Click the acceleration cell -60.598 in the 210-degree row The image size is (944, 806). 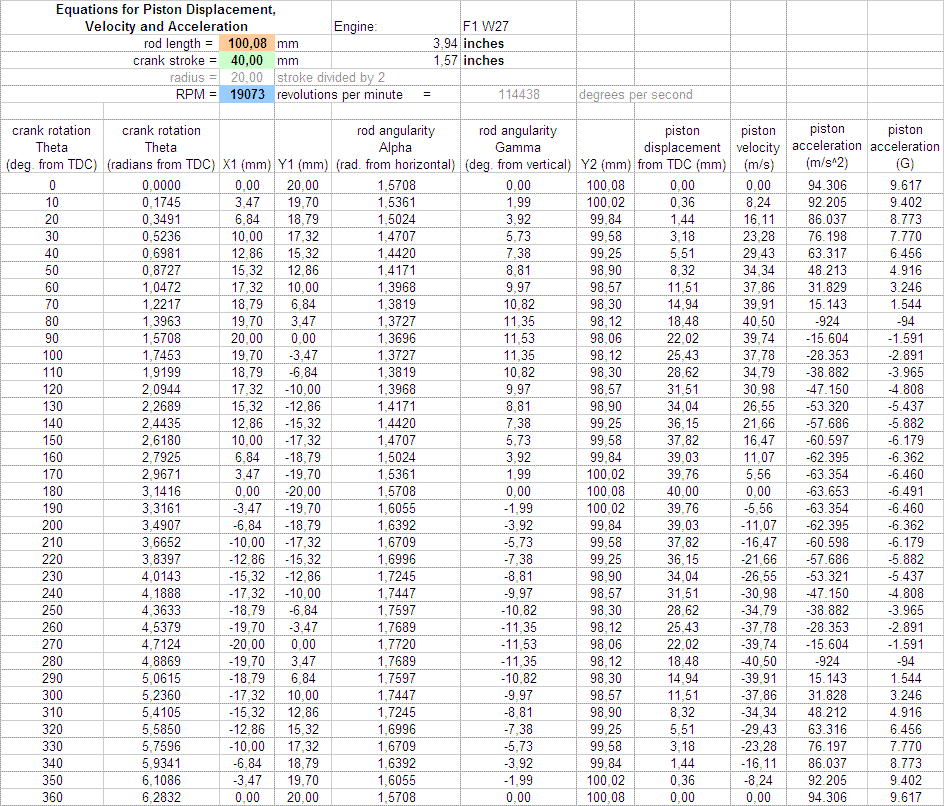click(827, 542)
